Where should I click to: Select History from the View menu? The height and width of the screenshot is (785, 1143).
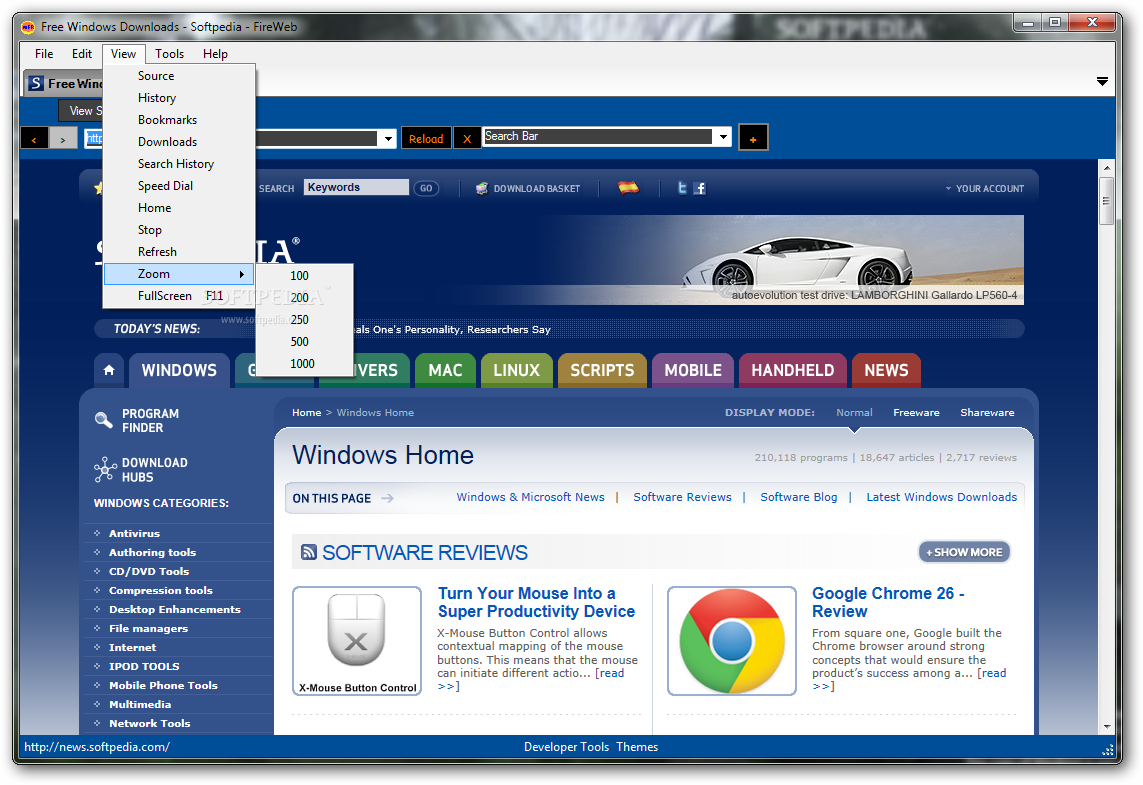coord(179,98)
